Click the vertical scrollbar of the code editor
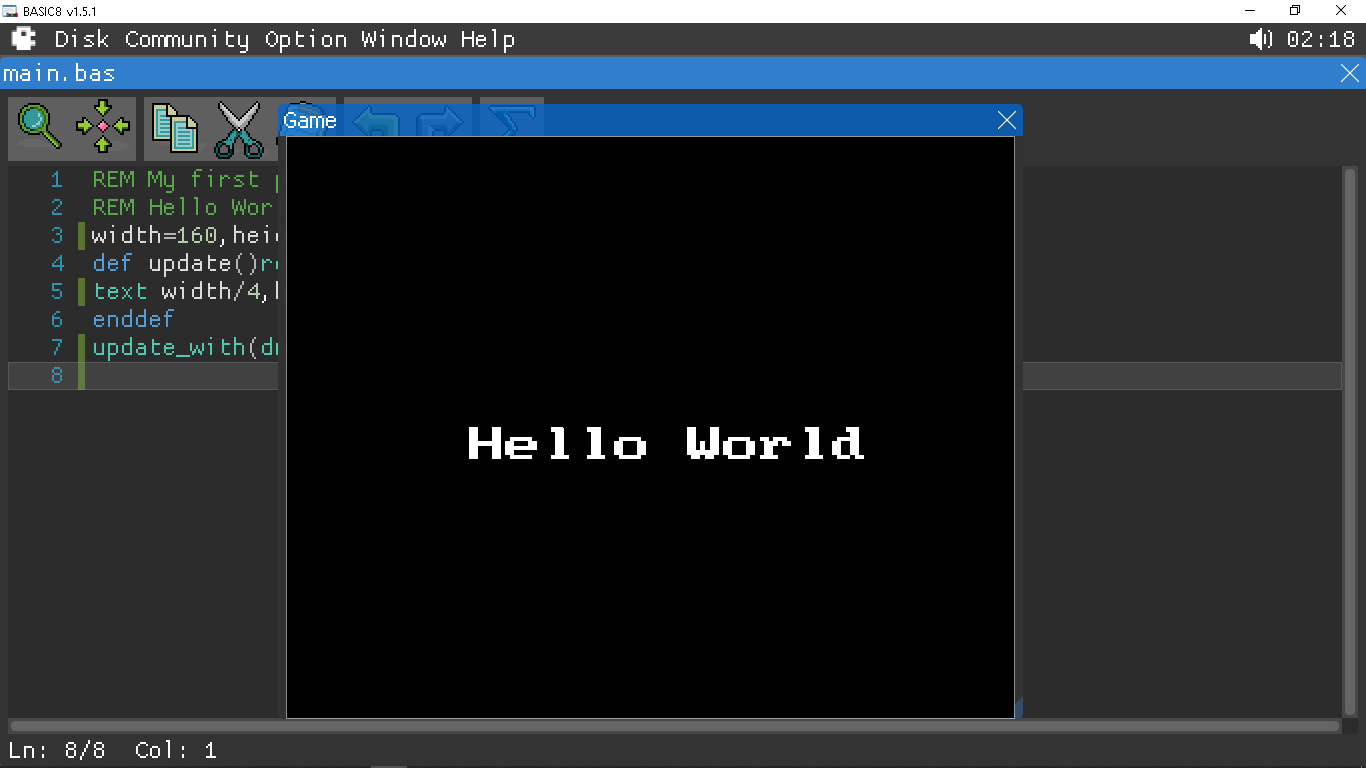Image resolution: width=1366 pixels, height=768 pixels. 1349,440
